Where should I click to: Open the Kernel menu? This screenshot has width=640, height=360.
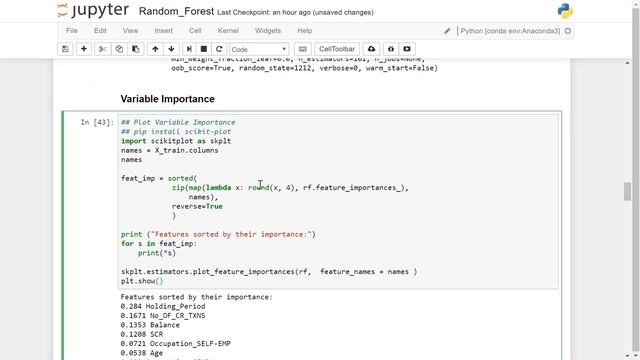(x=228, y=31)
